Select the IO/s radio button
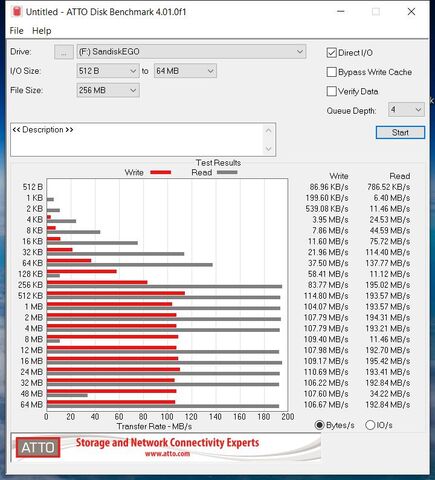 pos(370,425)
